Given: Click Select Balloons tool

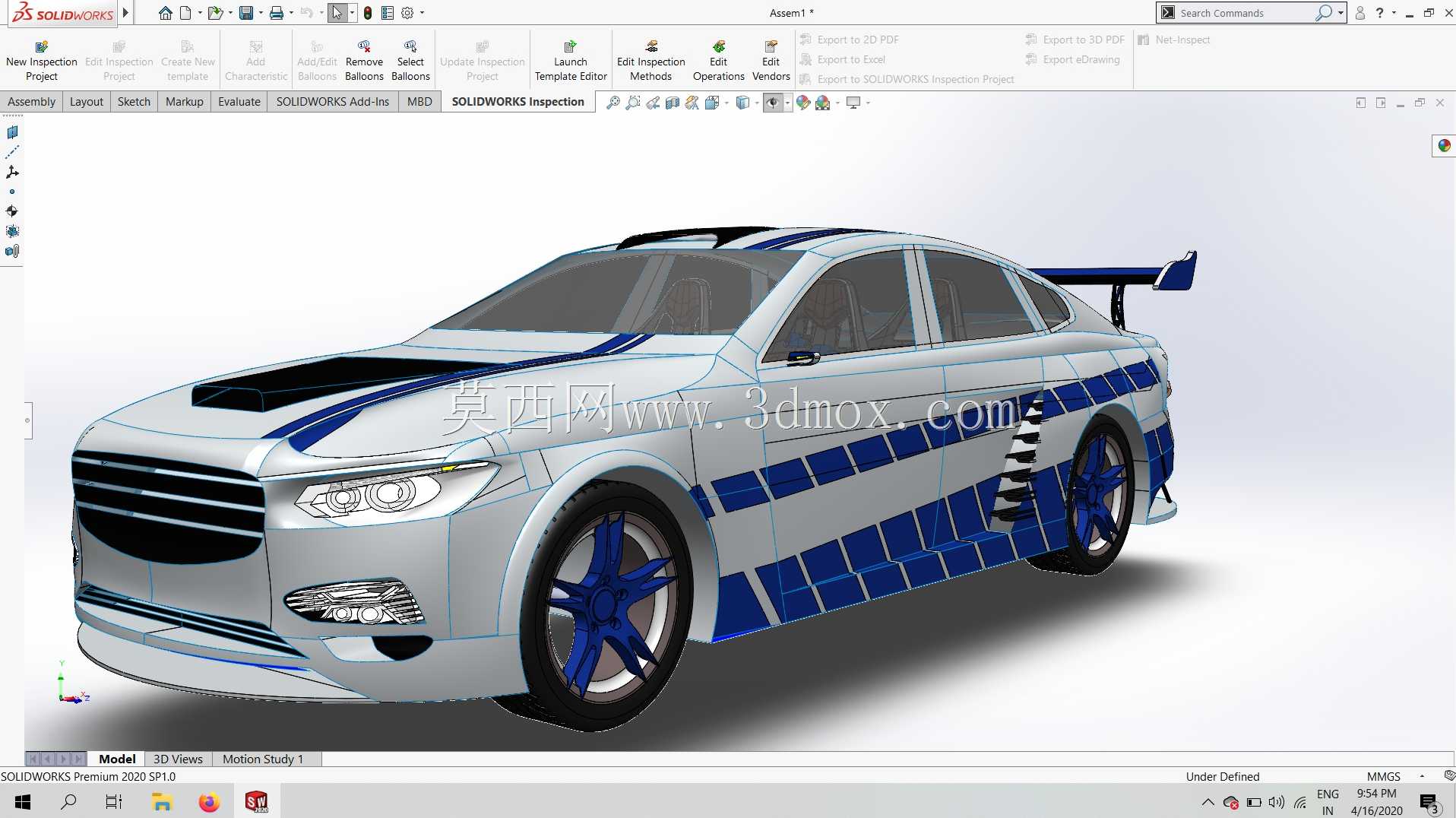Looking at the screenshot, I should coord(410,61).
